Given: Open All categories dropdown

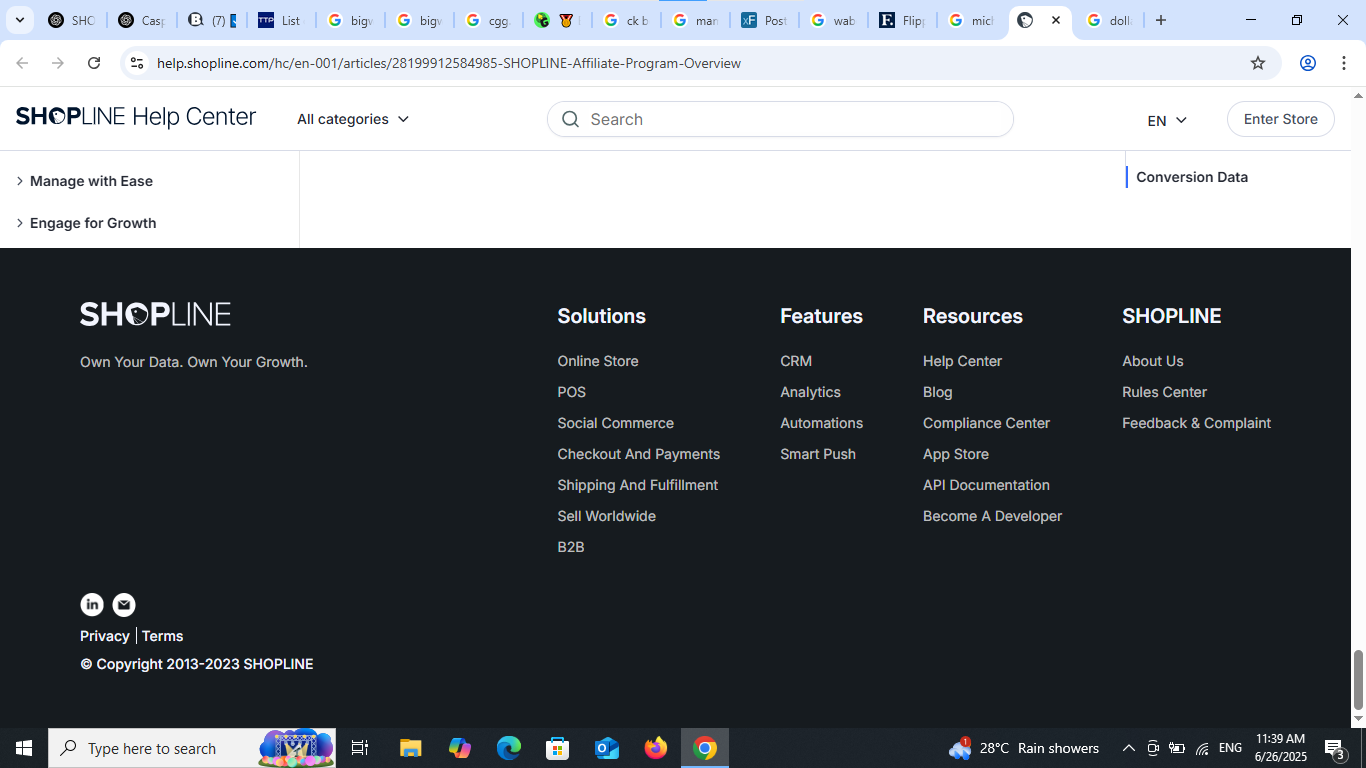Looking at the screenshot, I should (x=353, y=119).
